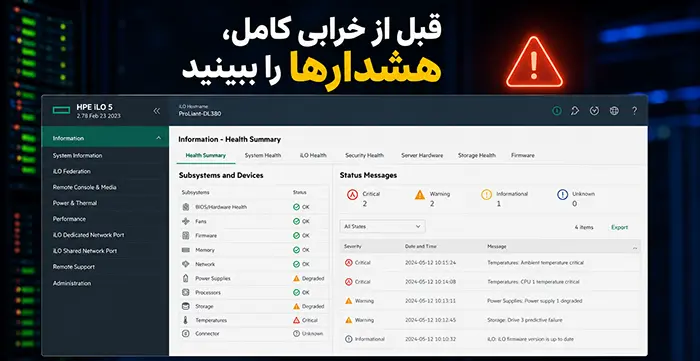Click the Firmware subsystem icon
Viewport: 700px width, 361px height.
186,236
